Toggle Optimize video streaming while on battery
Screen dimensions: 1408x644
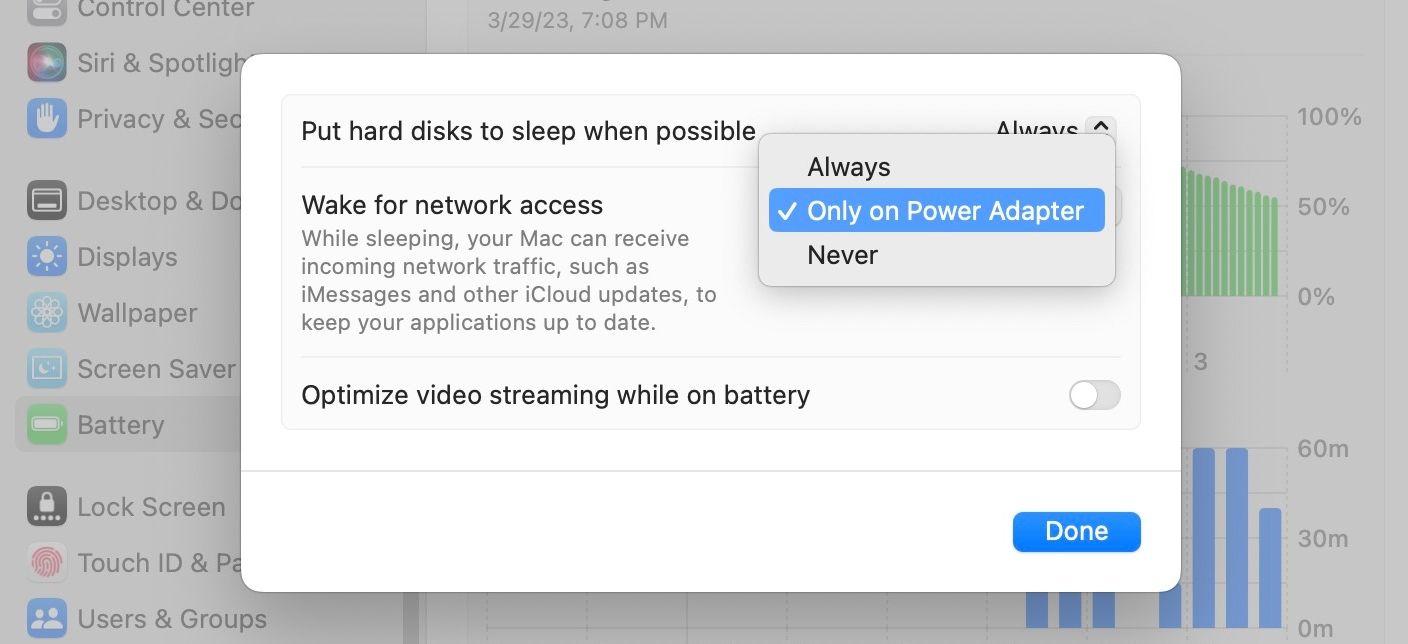(x=1094, y=395)
